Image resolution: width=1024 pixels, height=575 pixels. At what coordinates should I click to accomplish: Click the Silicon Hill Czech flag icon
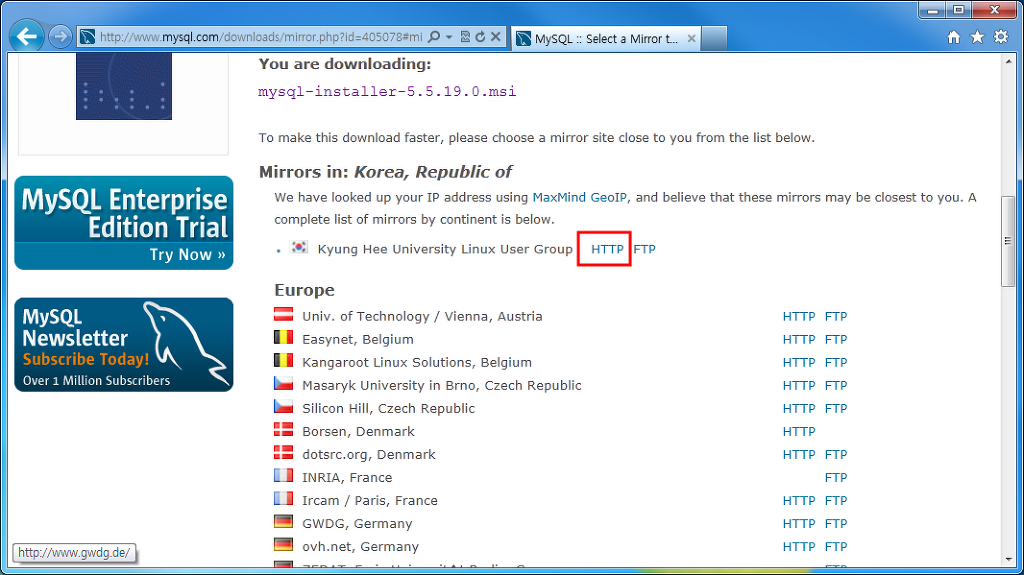pos(283,406)
